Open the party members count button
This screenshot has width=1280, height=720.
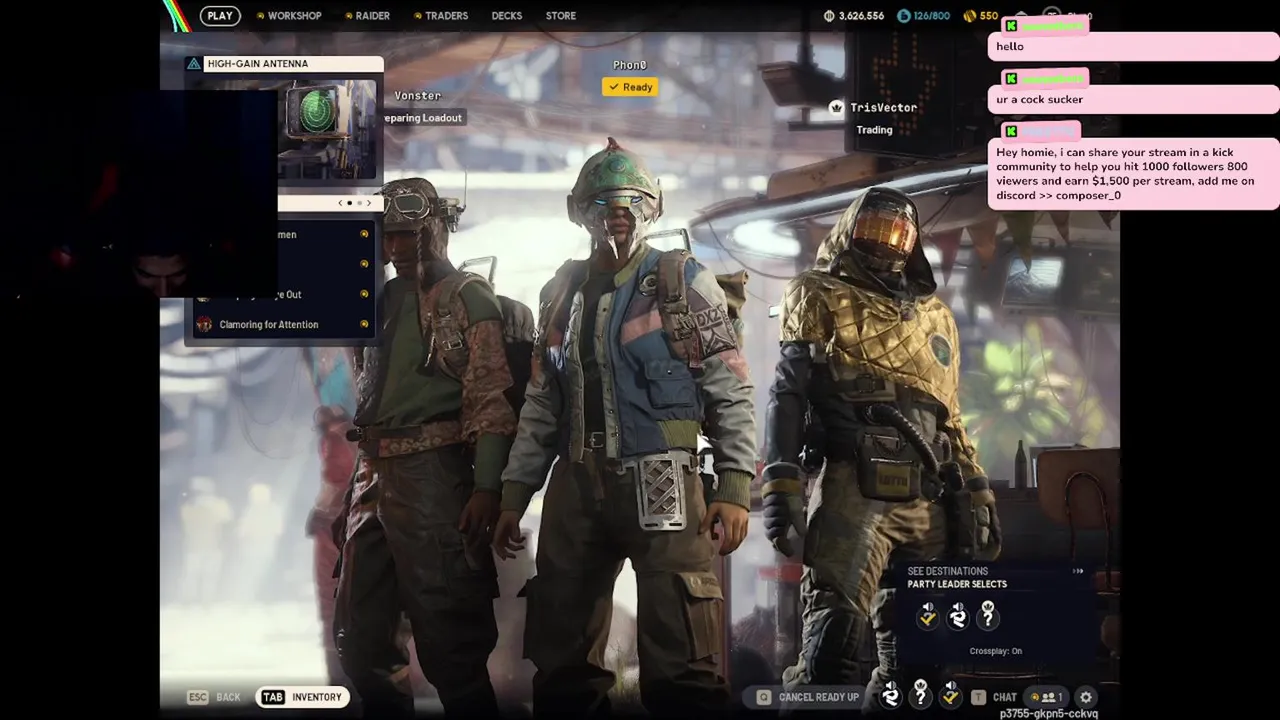coord(1048,697)
